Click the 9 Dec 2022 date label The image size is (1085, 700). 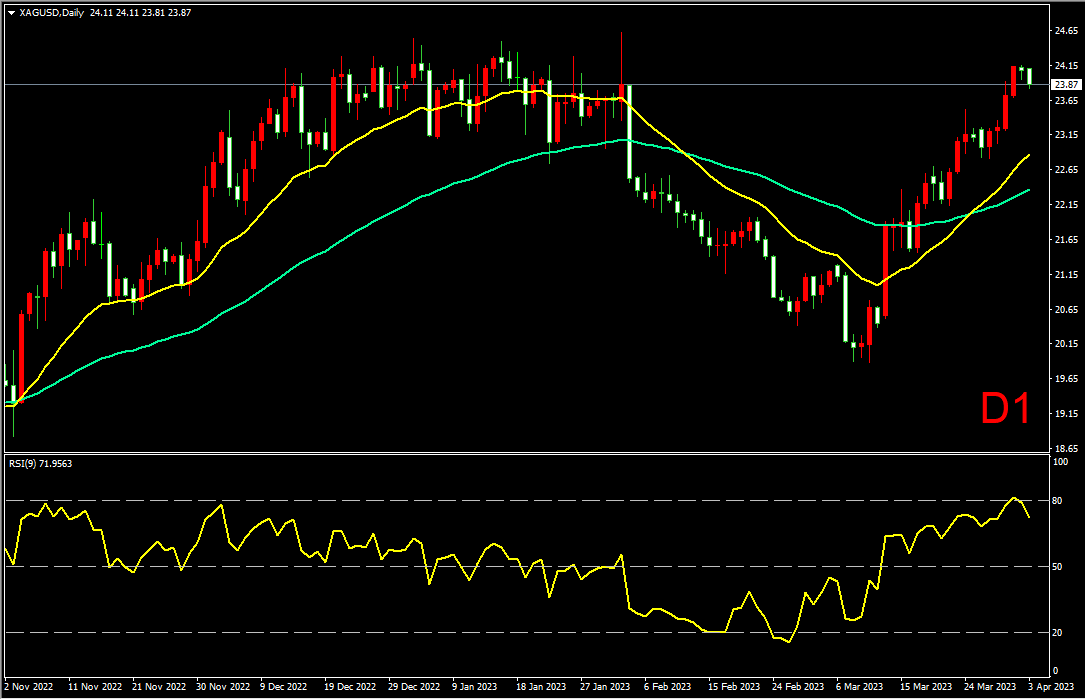(x=284, y=686)
